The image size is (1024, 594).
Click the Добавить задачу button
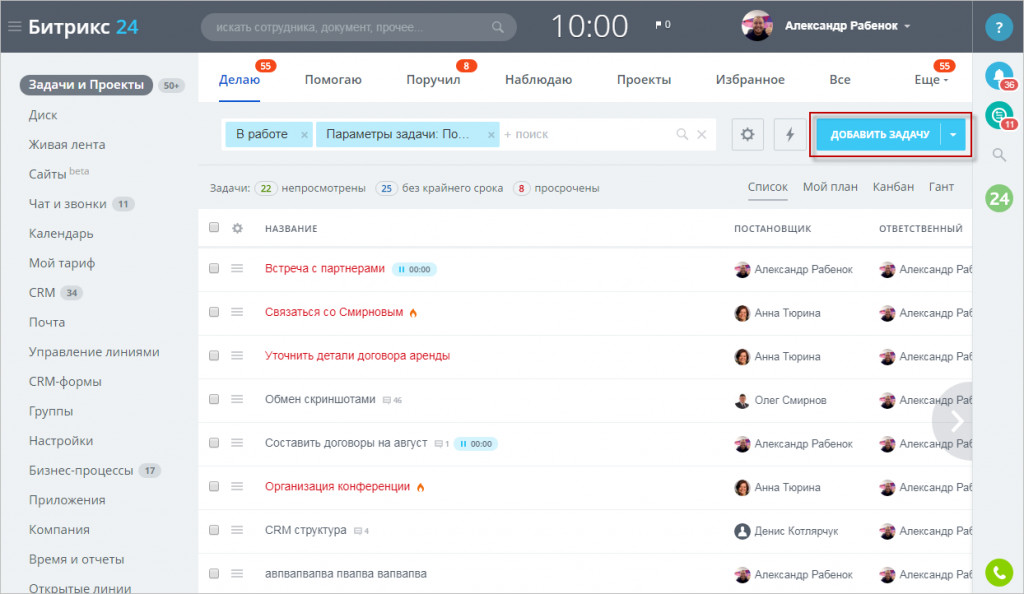[879, 134]
